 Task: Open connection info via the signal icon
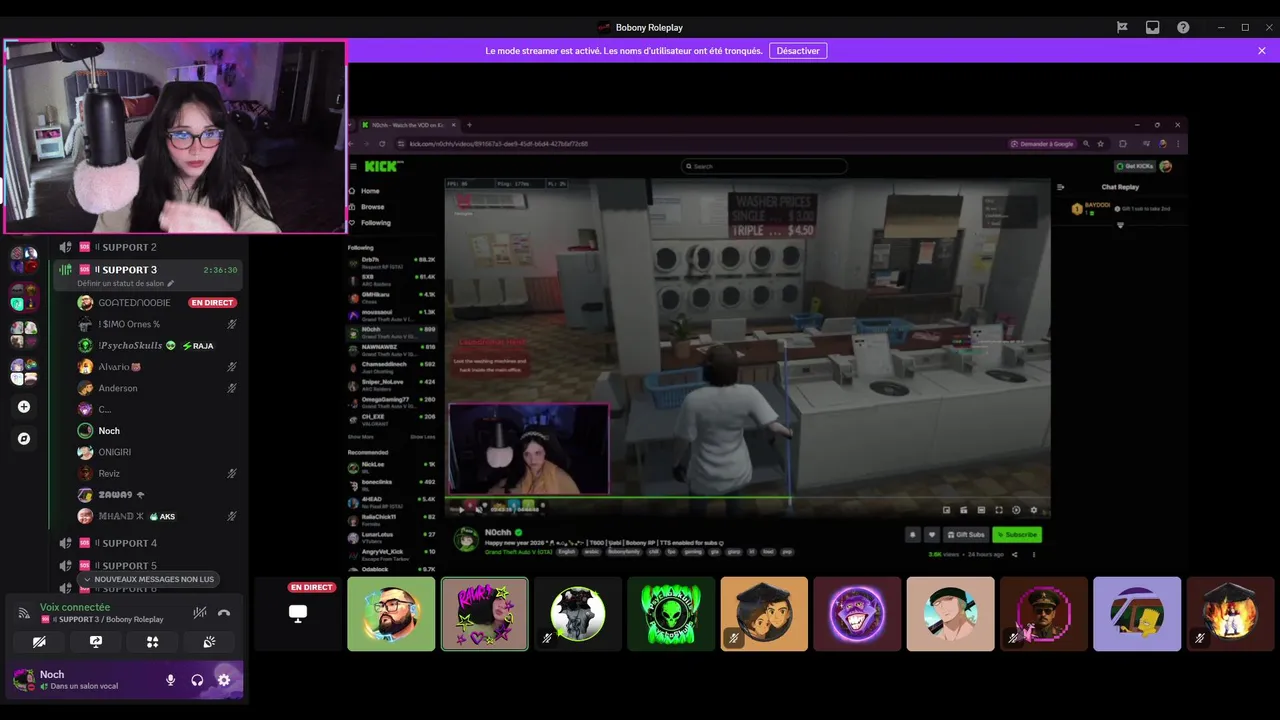coord(24,613)
